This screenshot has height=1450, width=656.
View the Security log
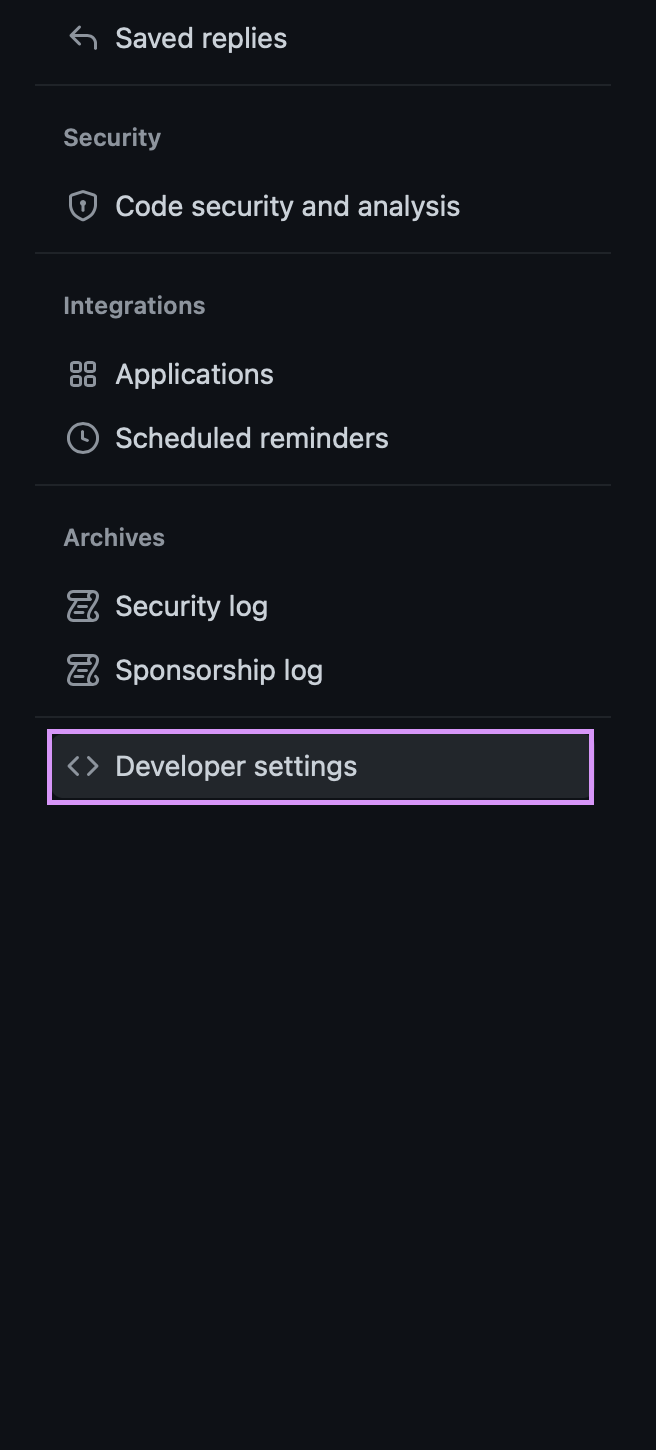point(191,606)
